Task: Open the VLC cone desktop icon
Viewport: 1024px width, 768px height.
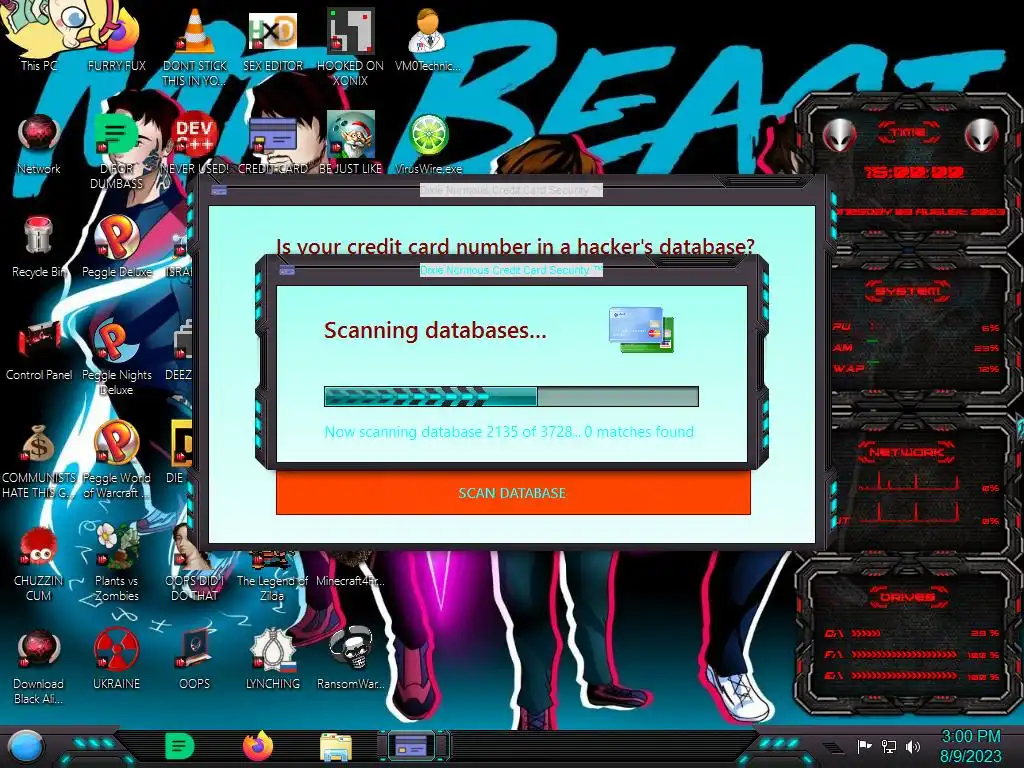Action: [195, 31]
